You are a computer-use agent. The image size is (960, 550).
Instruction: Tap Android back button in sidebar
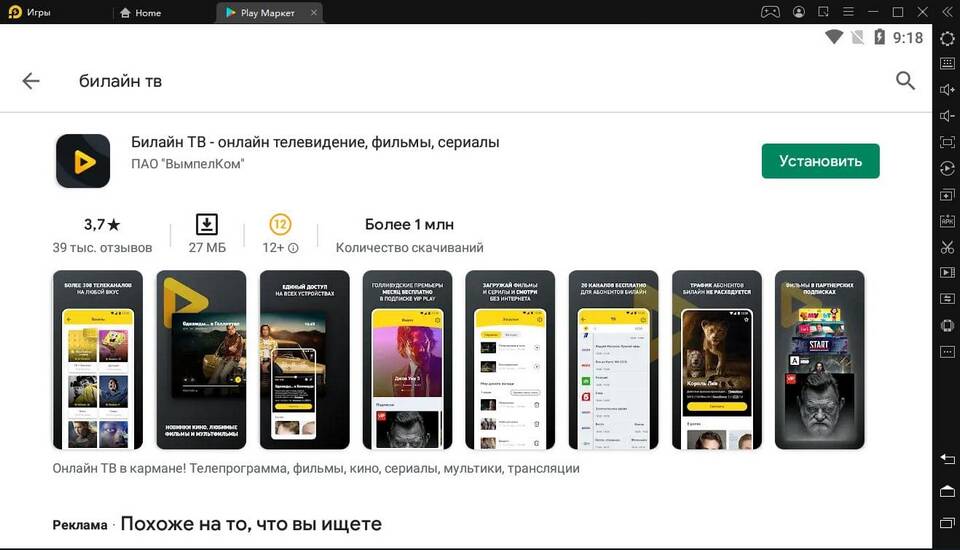coord(947,459)
